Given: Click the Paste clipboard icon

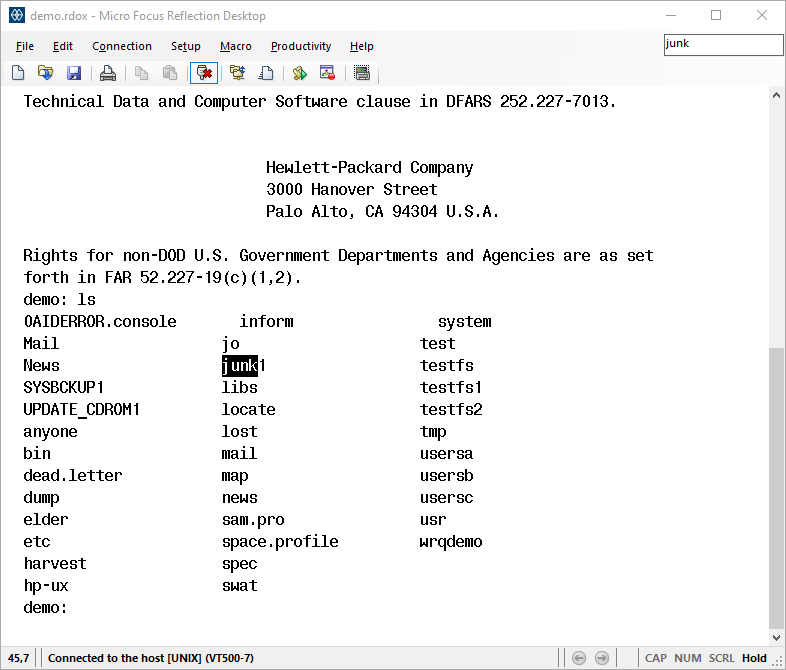Looking at the screenshot, I should [170, 73].
